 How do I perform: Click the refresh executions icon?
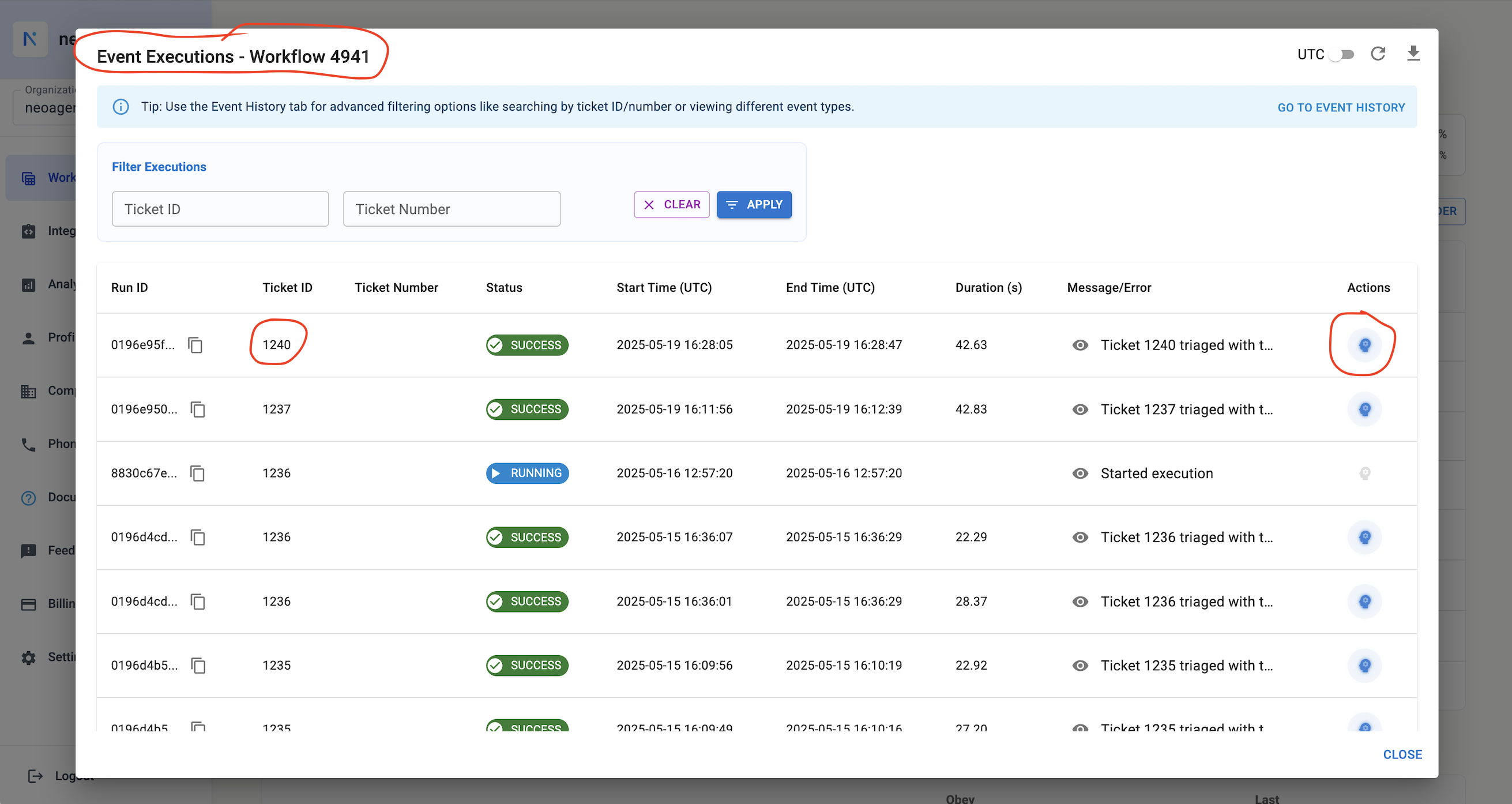tap(1378, 54)
